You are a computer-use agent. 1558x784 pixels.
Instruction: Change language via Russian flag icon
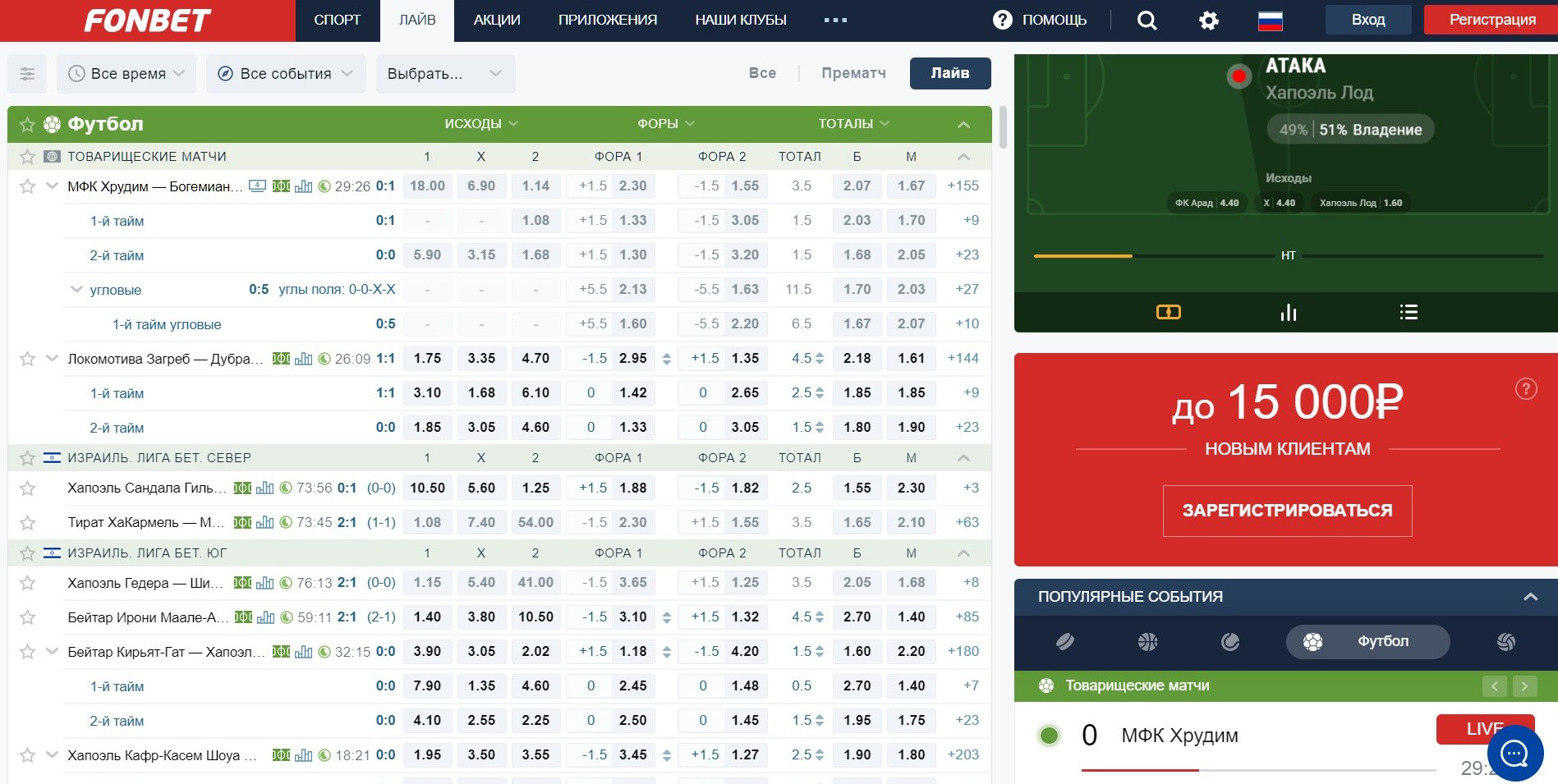click(x=1271, y=21)
